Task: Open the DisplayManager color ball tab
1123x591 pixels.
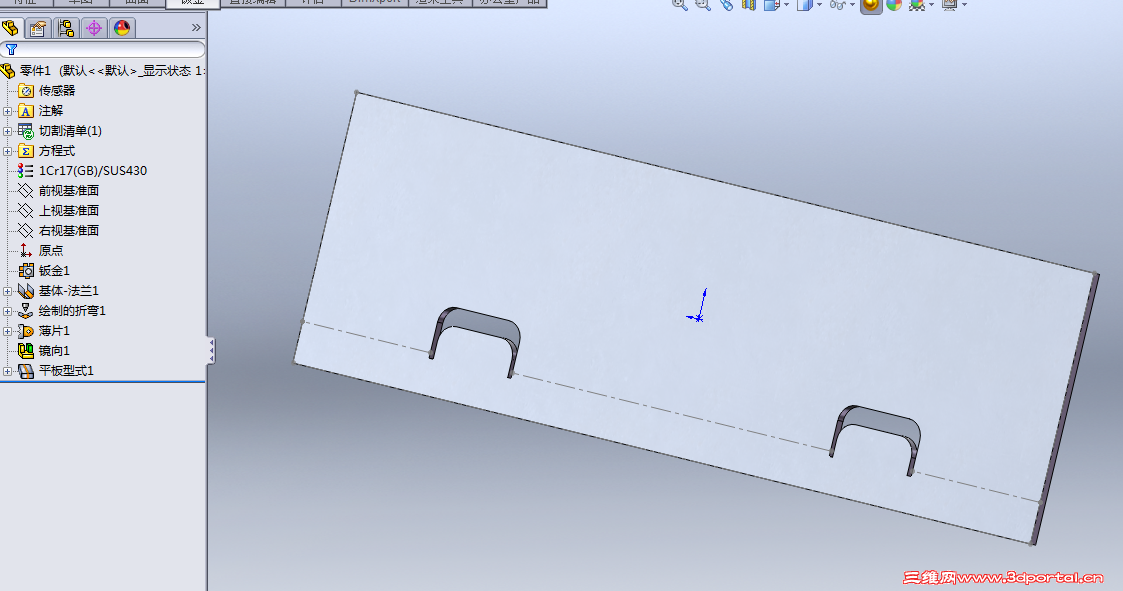Action: (122, 28)
